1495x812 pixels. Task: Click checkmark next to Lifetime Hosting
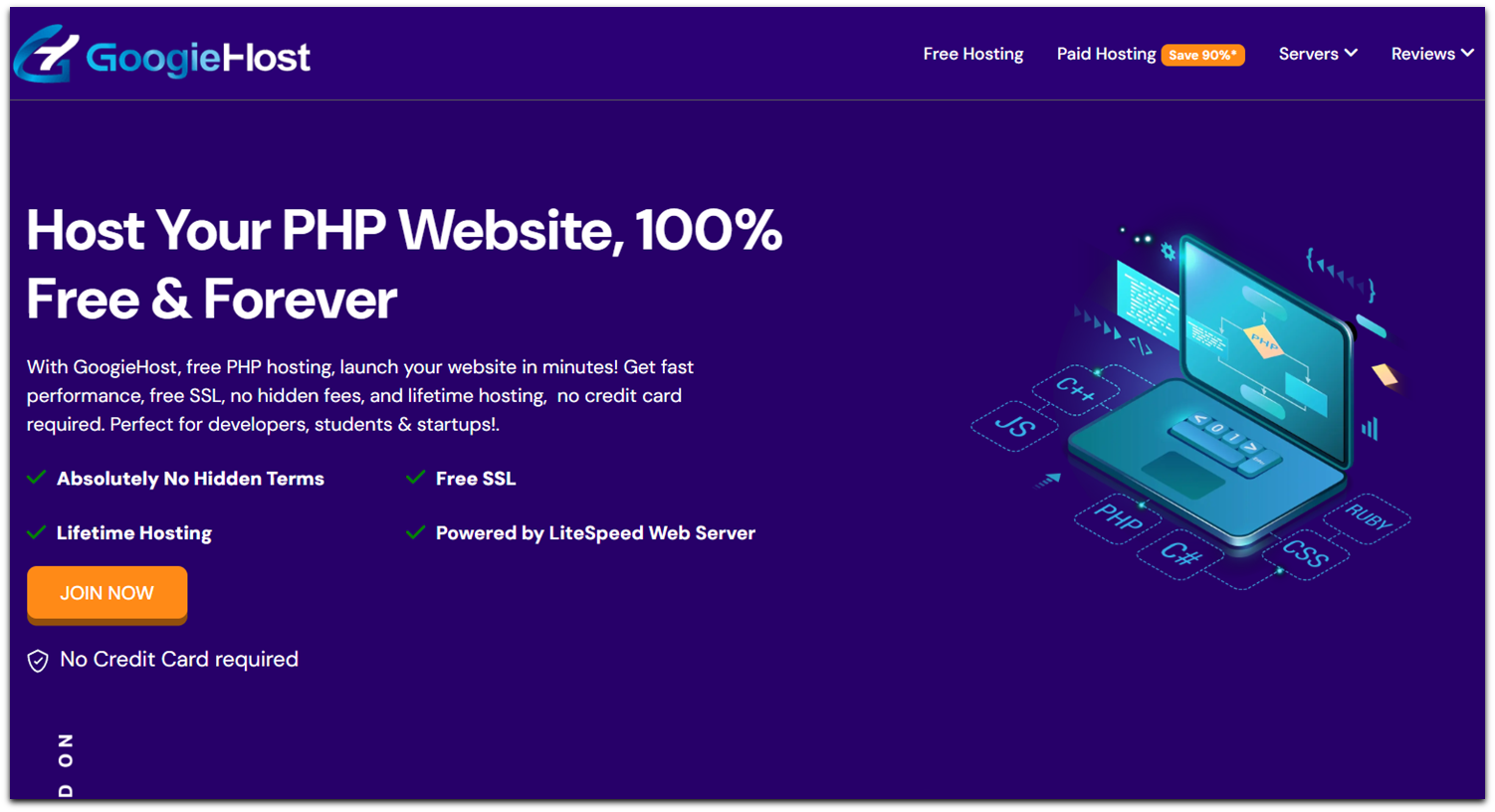(x=37, y=532)
